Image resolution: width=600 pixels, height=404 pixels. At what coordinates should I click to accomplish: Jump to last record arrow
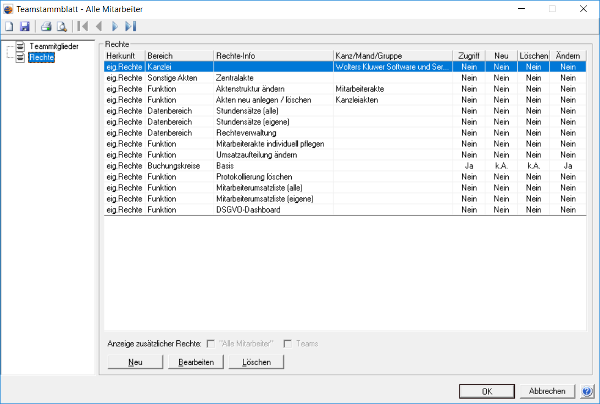[130, 26]
